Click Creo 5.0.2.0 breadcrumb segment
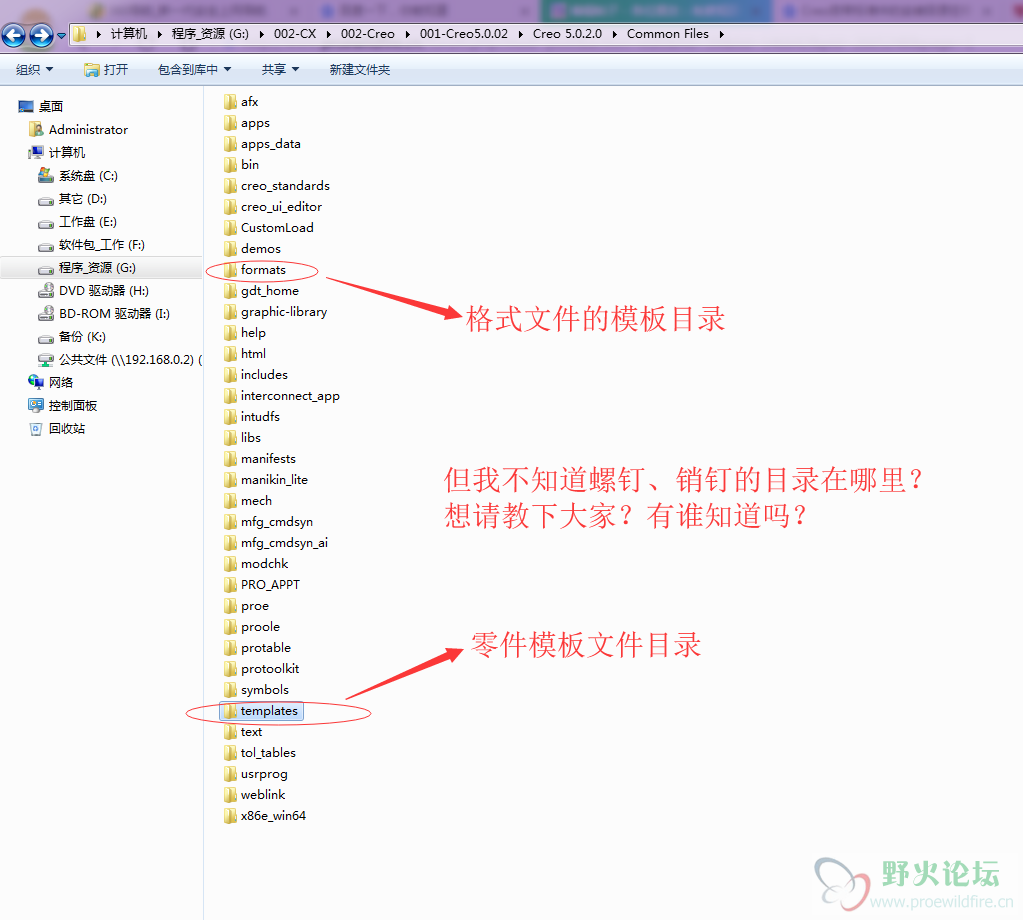Screen dimensions: 1023x920 [567, 34]
